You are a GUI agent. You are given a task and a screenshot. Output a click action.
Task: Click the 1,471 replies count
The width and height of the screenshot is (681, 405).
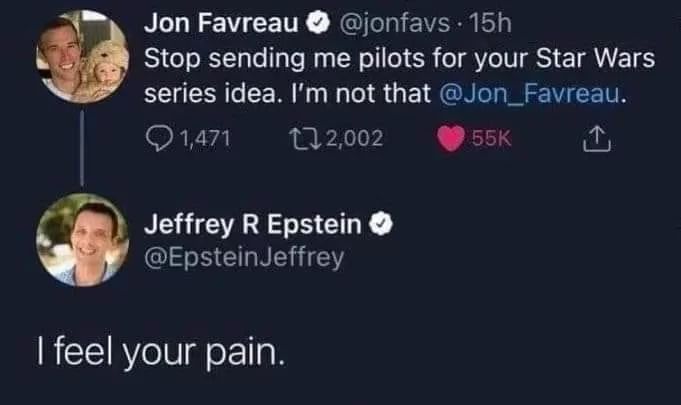[x=207, y=140]
